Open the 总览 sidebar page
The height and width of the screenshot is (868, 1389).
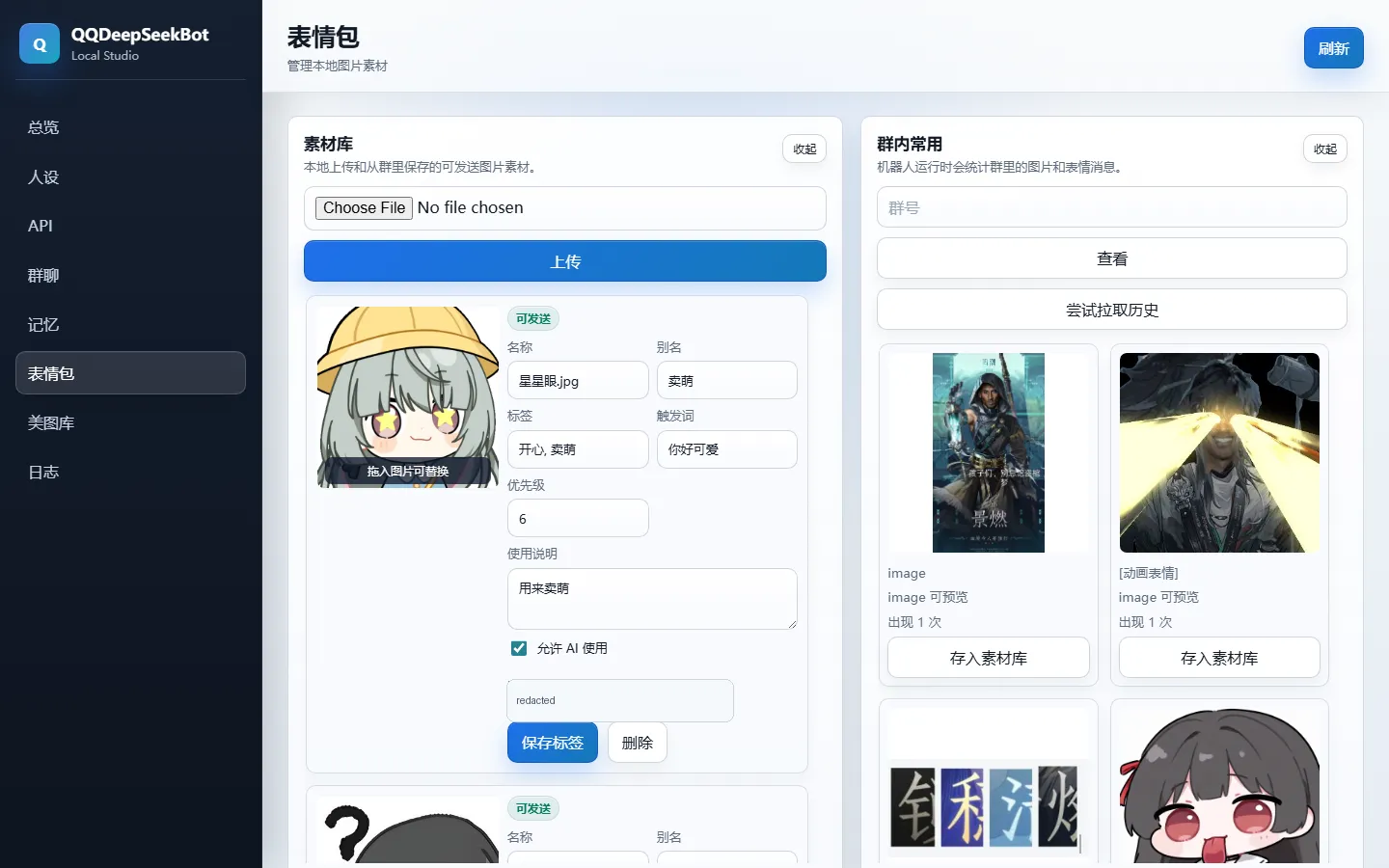(x=130, y=127)
